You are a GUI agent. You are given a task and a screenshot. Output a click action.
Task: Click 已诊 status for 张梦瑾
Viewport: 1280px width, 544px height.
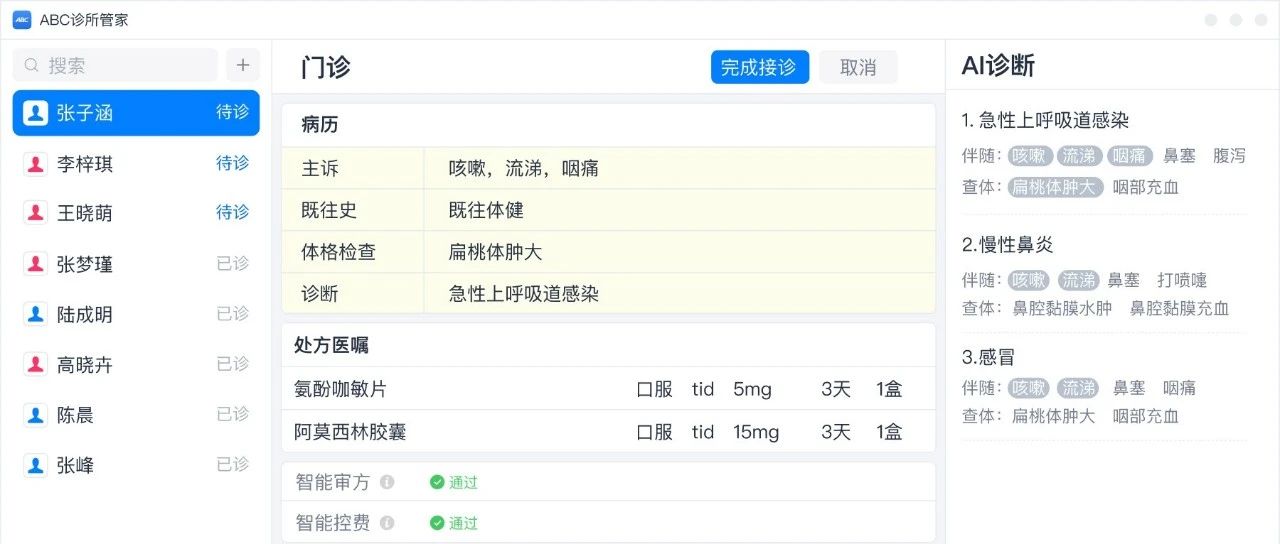(233, 263)
